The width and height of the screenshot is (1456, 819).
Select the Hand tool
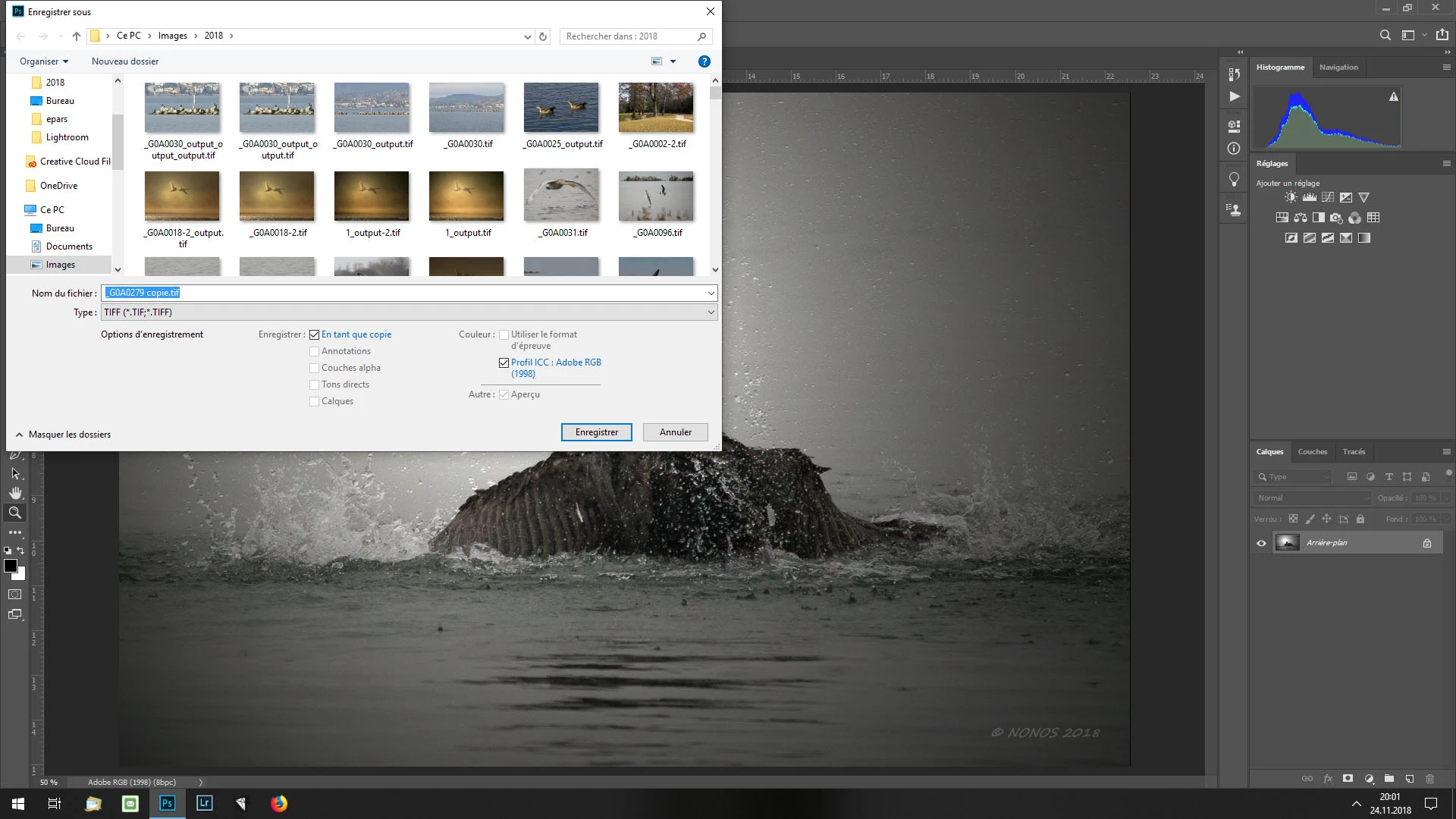pos(15,493)
